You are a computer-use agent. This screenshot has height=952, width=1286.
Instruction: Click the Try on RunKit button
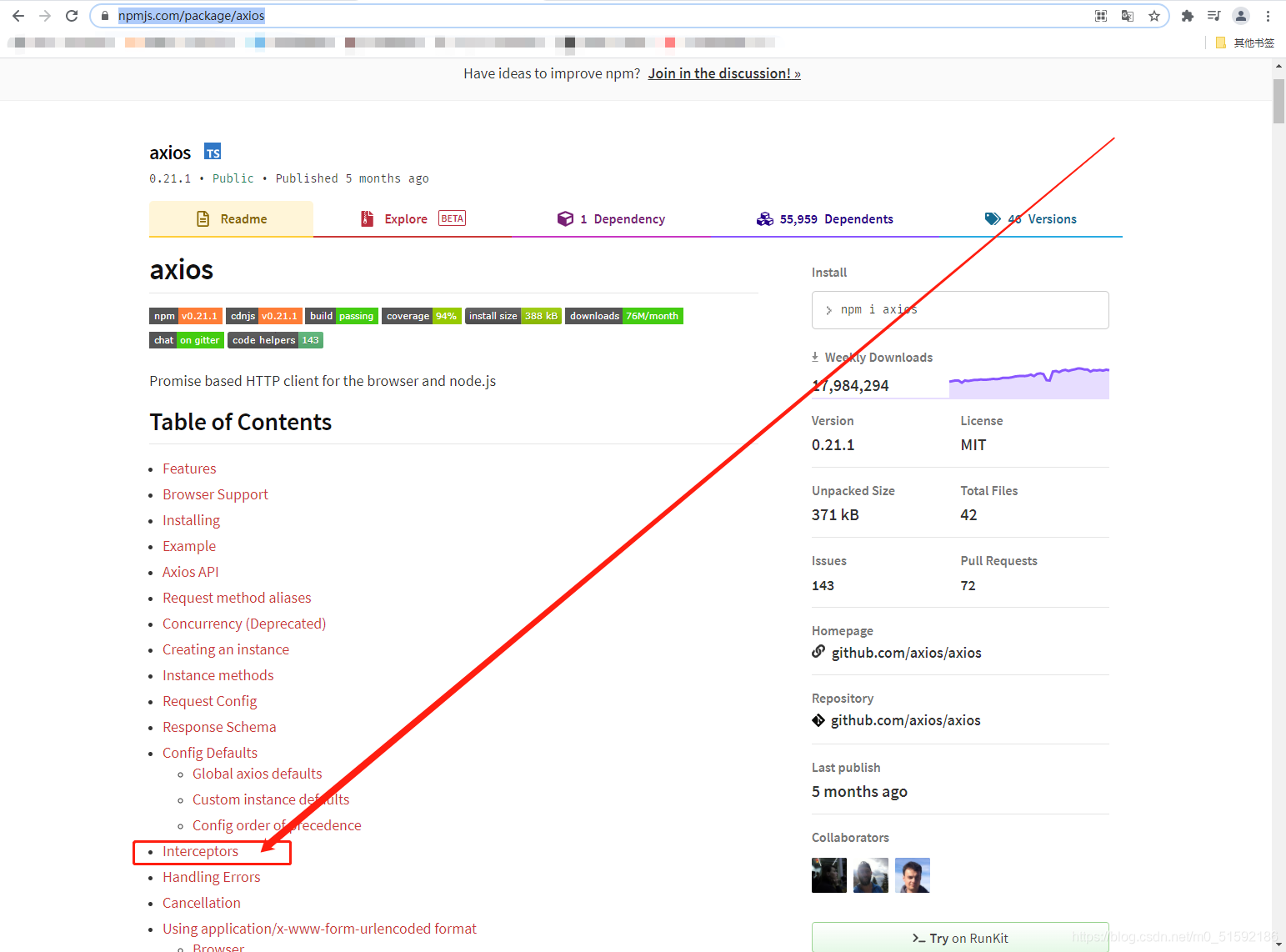click(960, 938)
